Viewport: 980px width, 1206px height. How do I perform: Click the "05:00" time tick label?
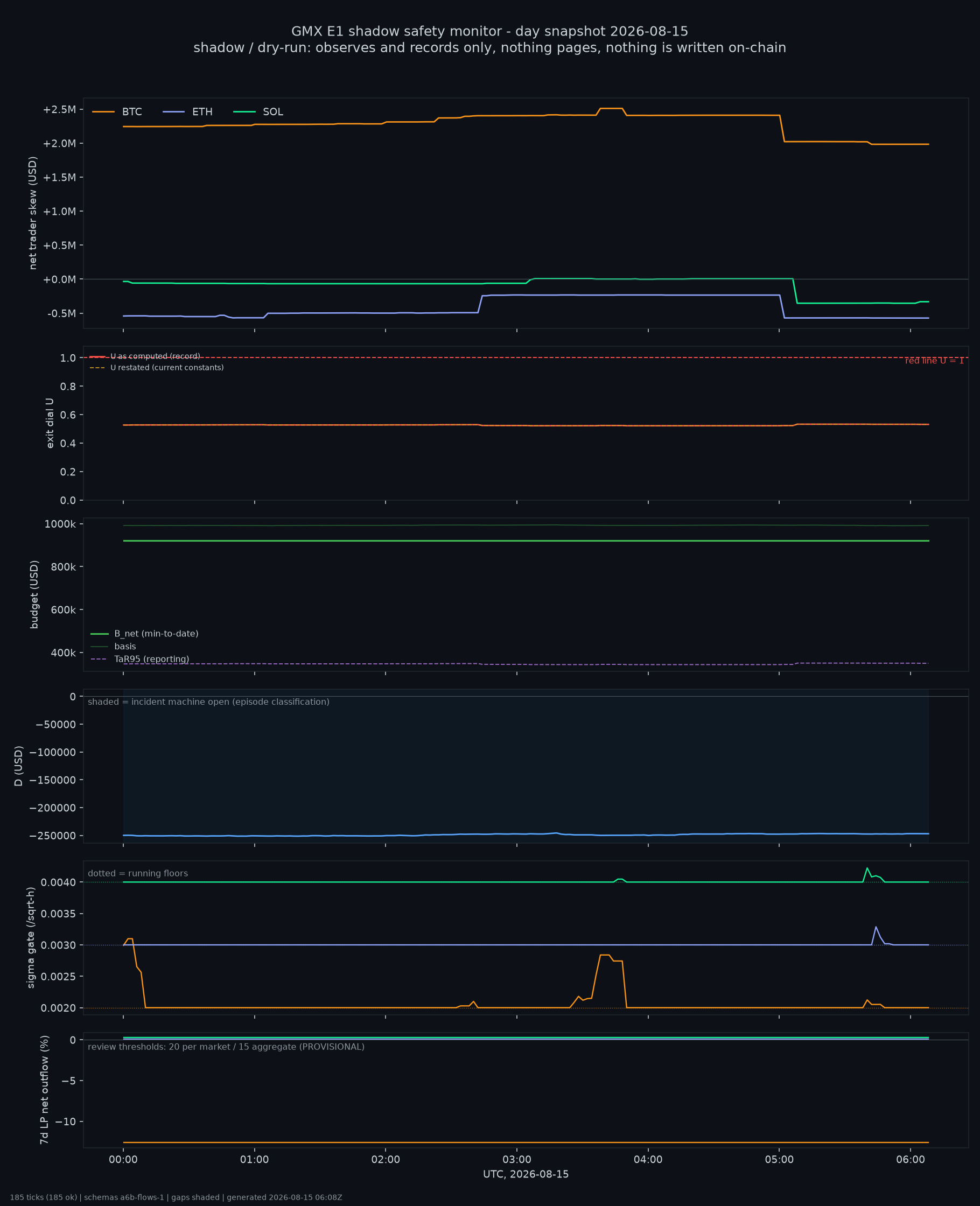click(x=779, y=1160)
